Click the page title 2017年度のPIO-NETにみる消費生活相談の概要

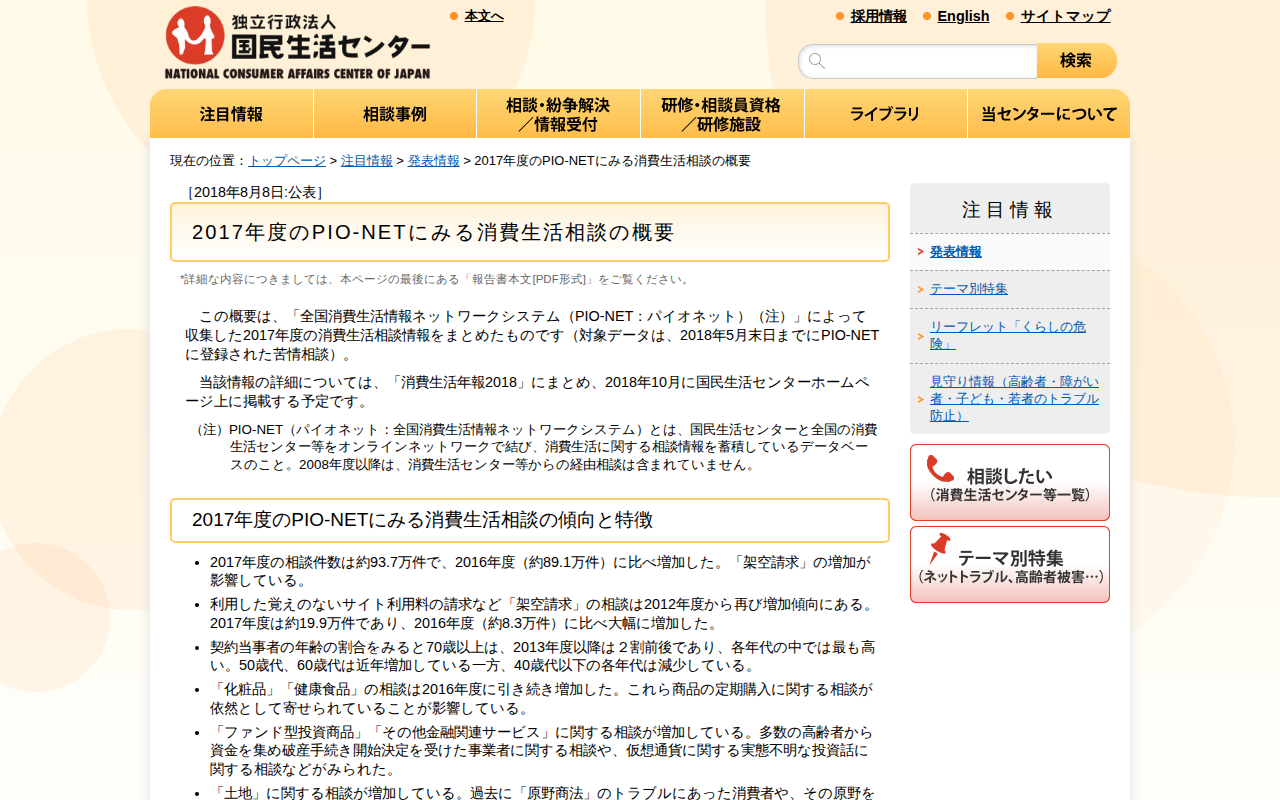pos(530,232)
